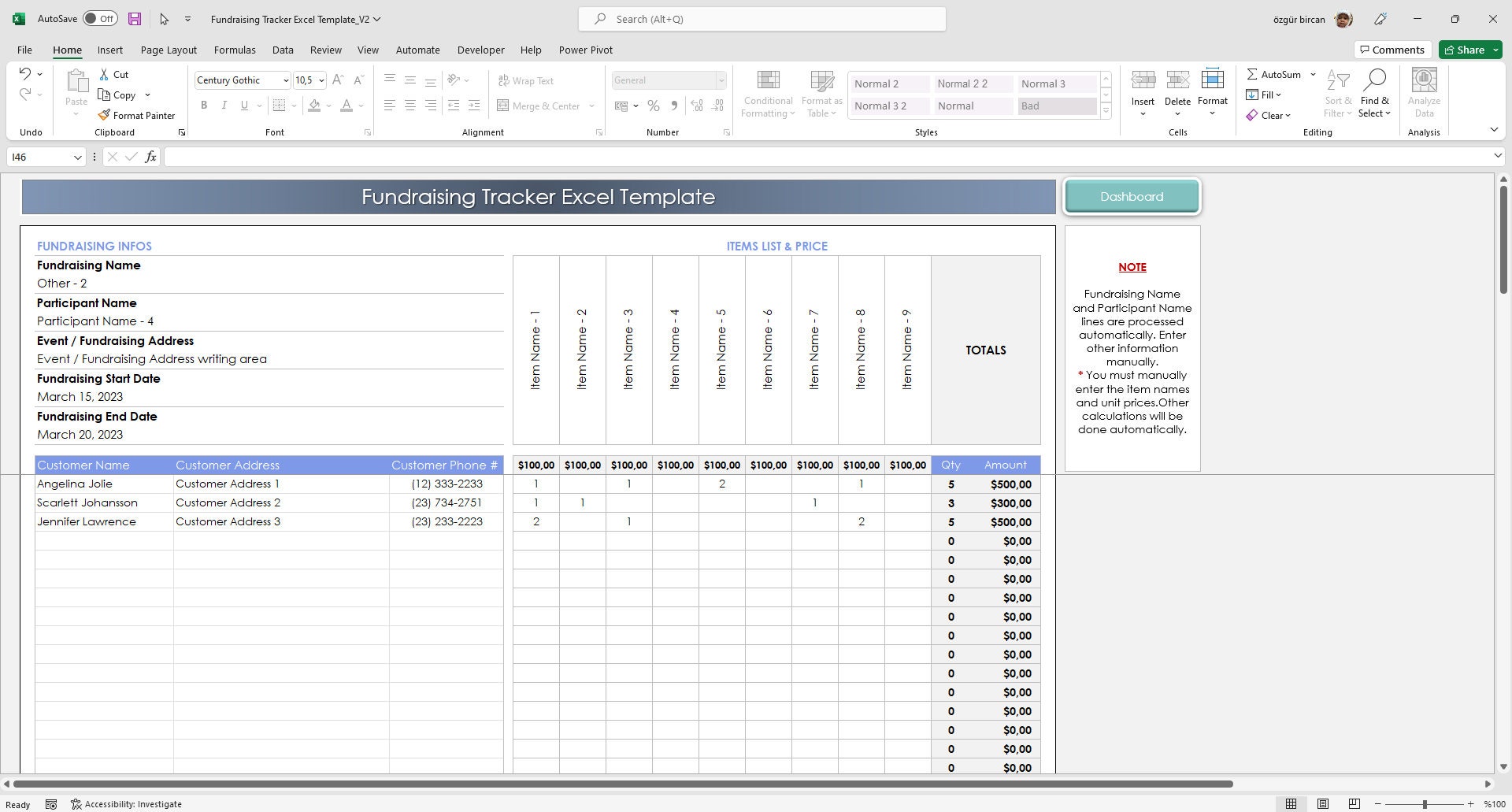Click the Dashboard button
The width and height of the screenshot is (1512, 812).
point(1132,196)
